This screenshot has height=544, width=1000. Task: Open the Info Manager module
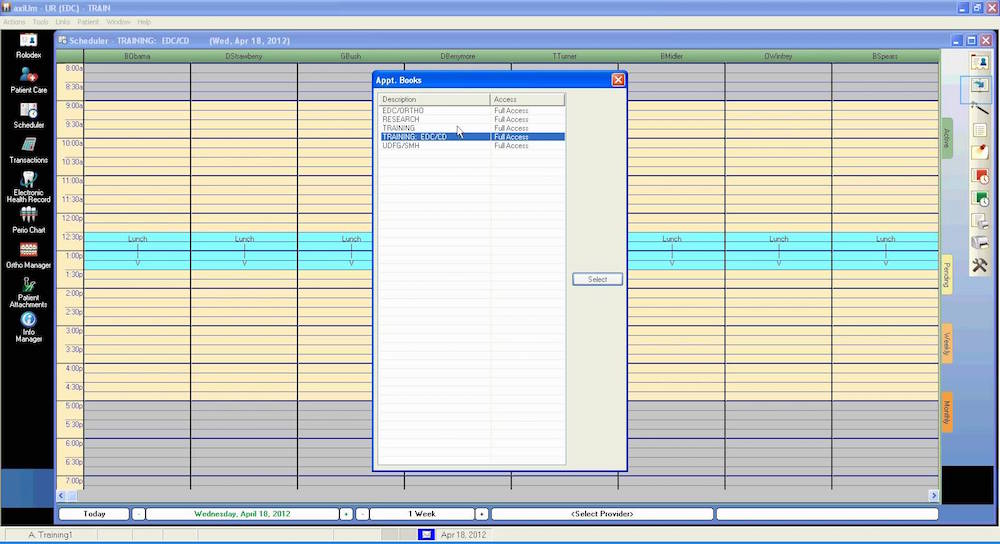coord(28,328)
